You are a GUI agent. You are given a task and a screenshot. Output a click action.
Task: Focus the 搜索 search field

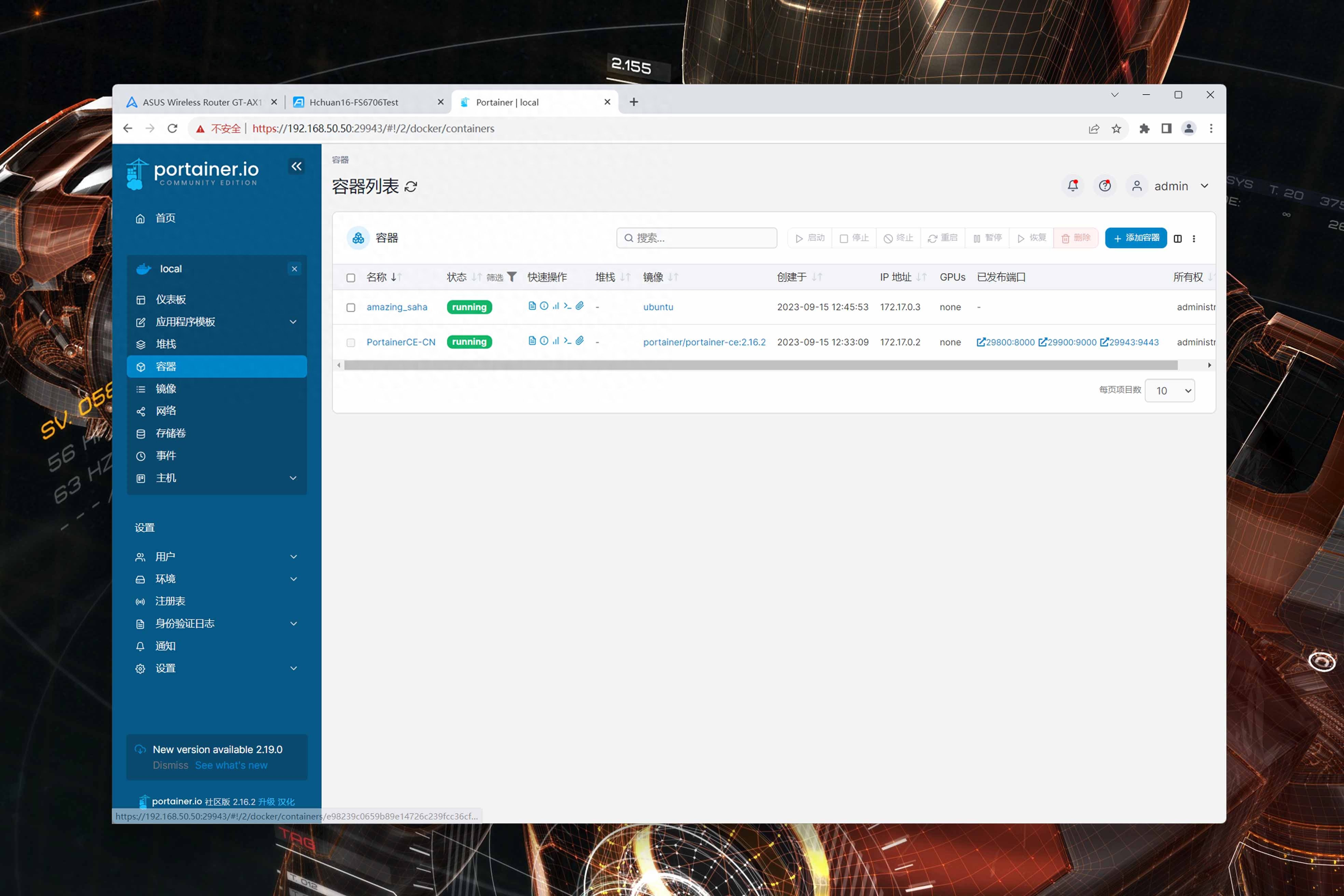tap(697, 238)
